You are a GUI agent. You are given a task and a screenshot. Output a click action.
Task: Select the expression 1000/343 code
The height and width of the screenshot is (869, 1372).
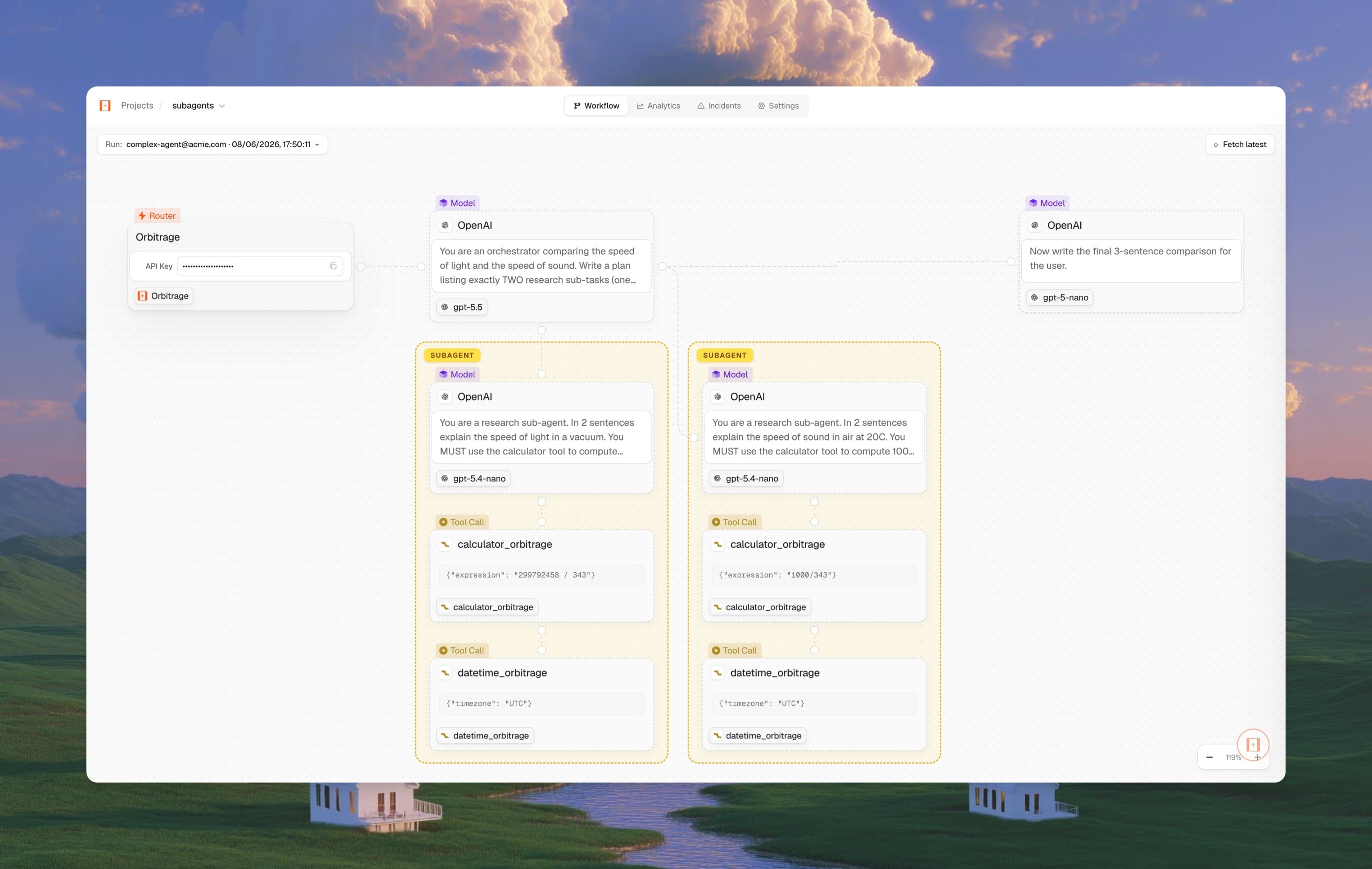[x=814, y=575]
